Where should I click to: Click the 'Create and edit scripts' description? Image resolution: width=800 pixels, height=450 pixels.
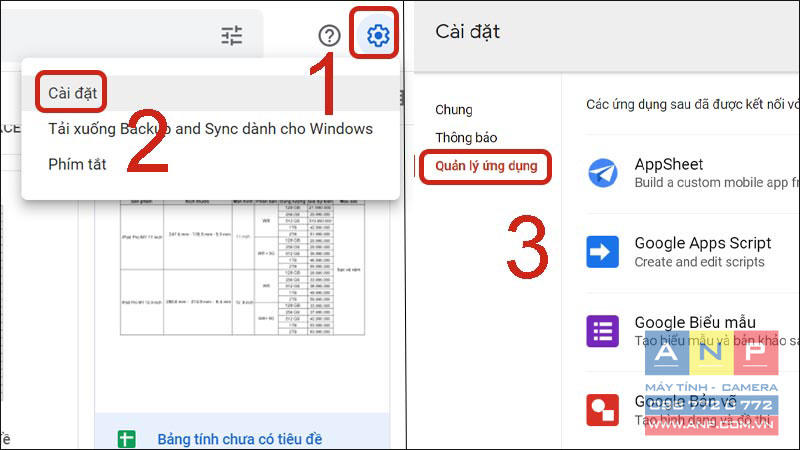tap(699, 262)
